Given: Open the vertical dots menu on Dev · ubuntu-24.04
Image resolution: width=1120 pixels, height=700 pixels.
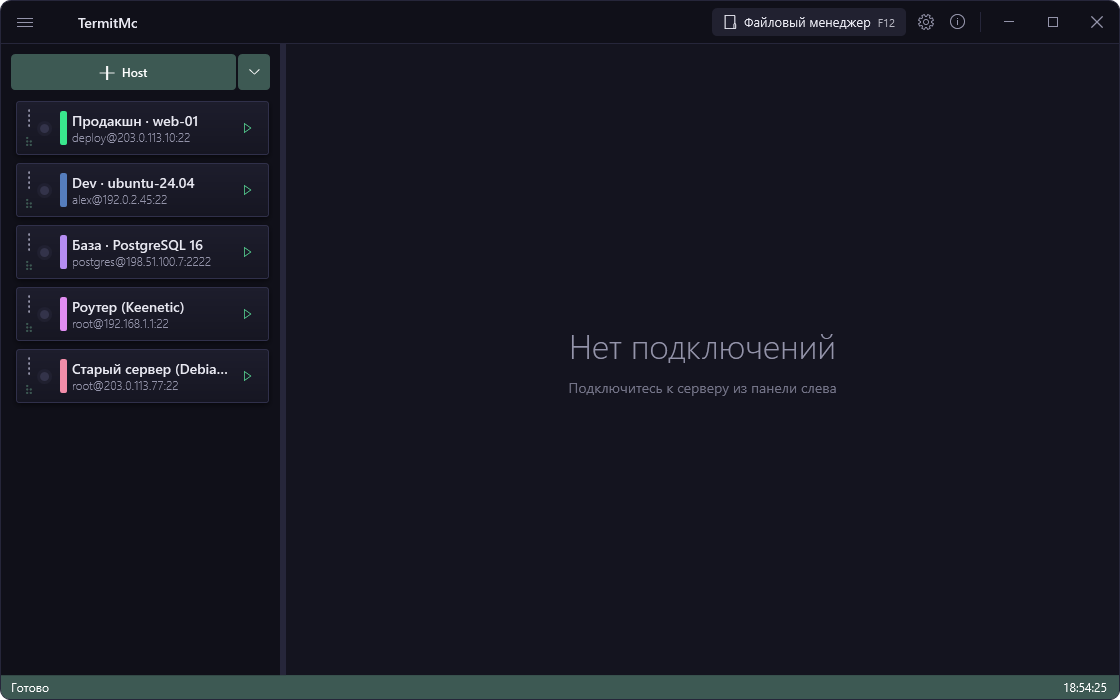Looking at the screenshot, I should (29, 180).
